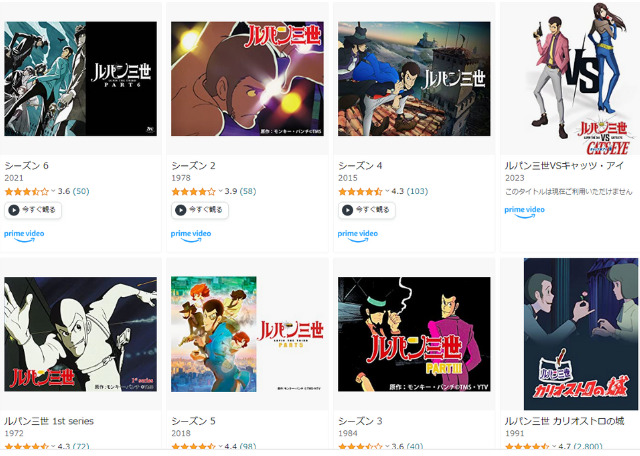Open the ルパン三世 1st series title

pyautogui.click(x=49, y=421)
